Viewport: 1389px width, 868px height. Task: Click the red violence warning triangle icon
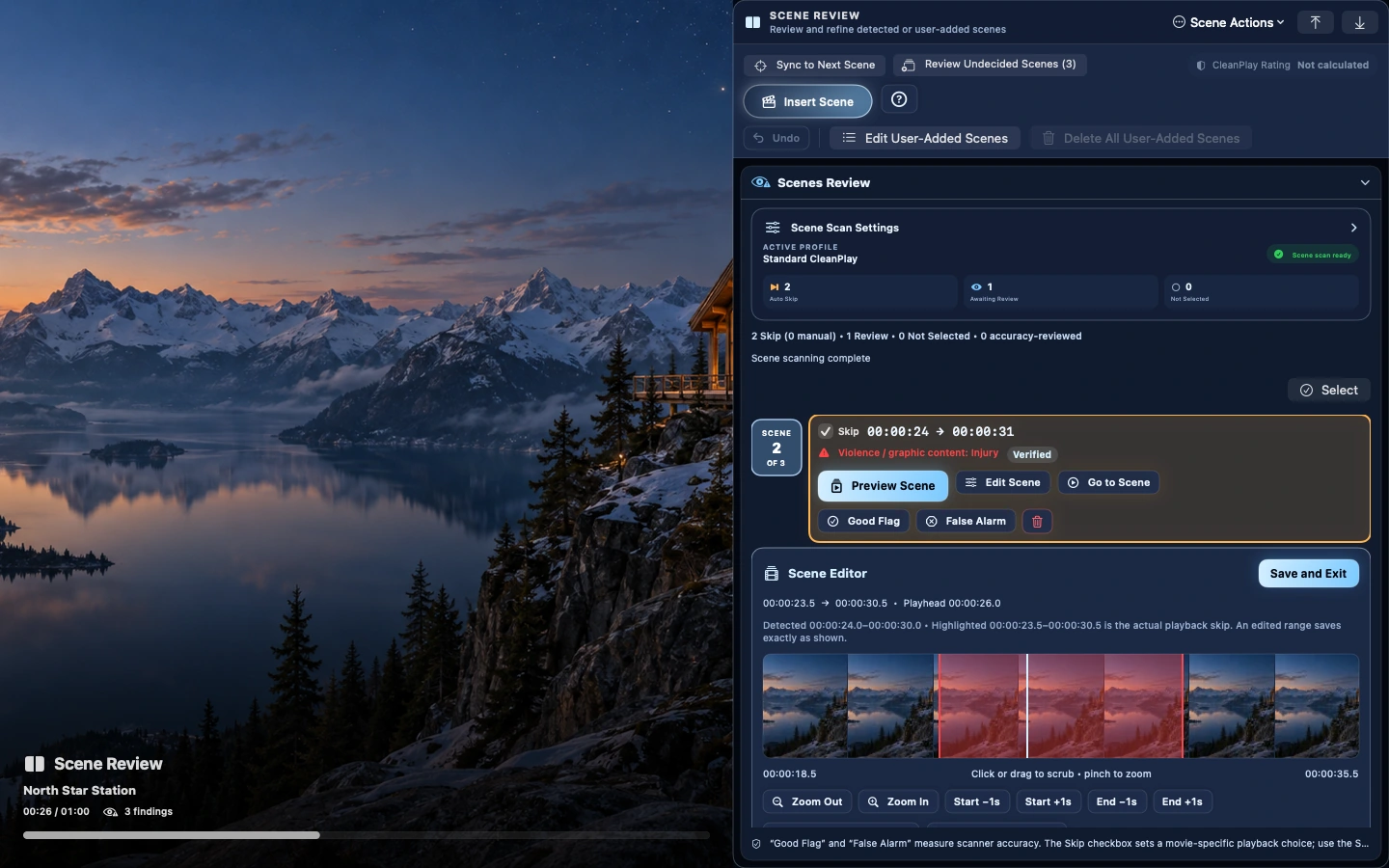pos(824,452)
